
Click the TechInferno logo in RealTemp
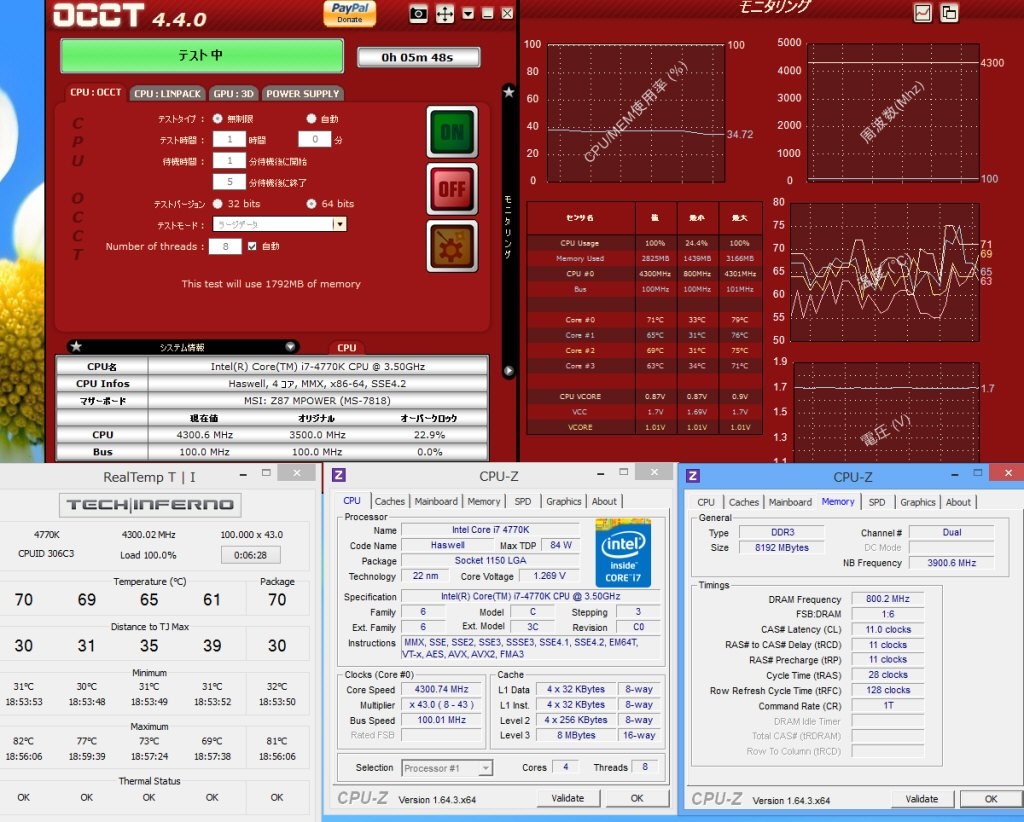coord(150,505)
